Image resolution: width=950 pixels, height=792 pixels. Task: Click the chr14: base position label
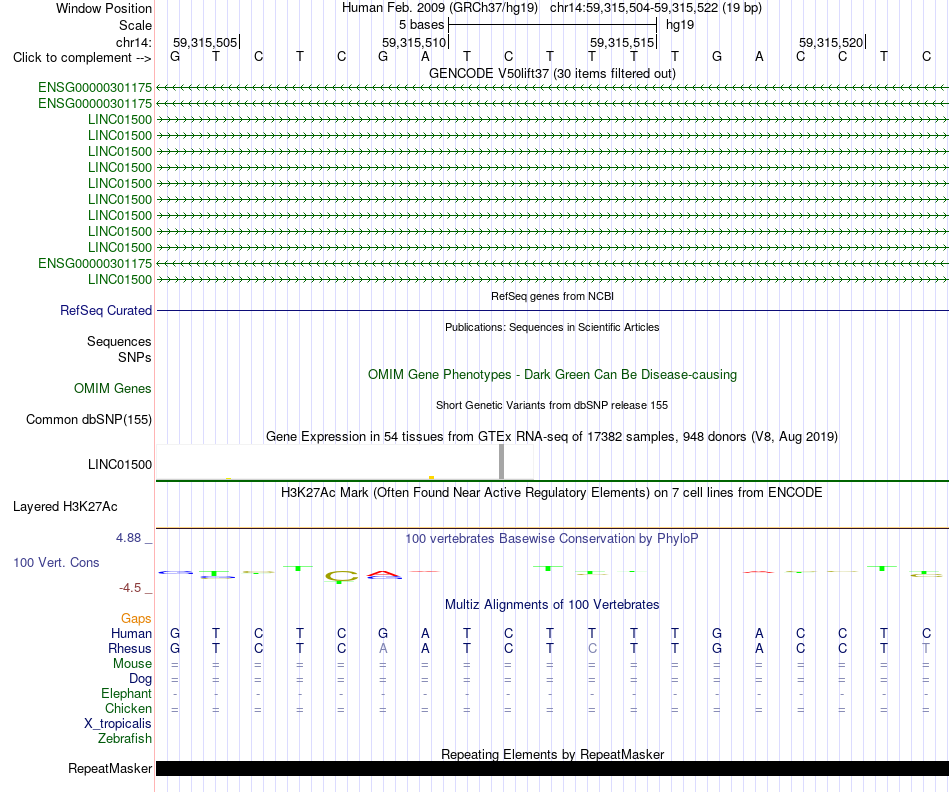133,42
